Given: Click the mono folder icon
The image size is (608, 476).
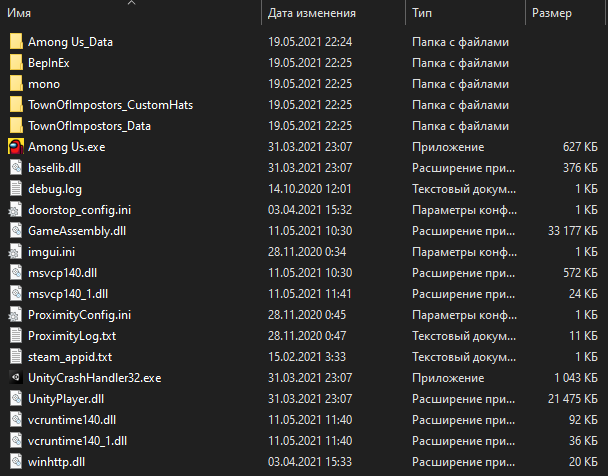Looking at the screenshot, I should click(x=15, y=84).
